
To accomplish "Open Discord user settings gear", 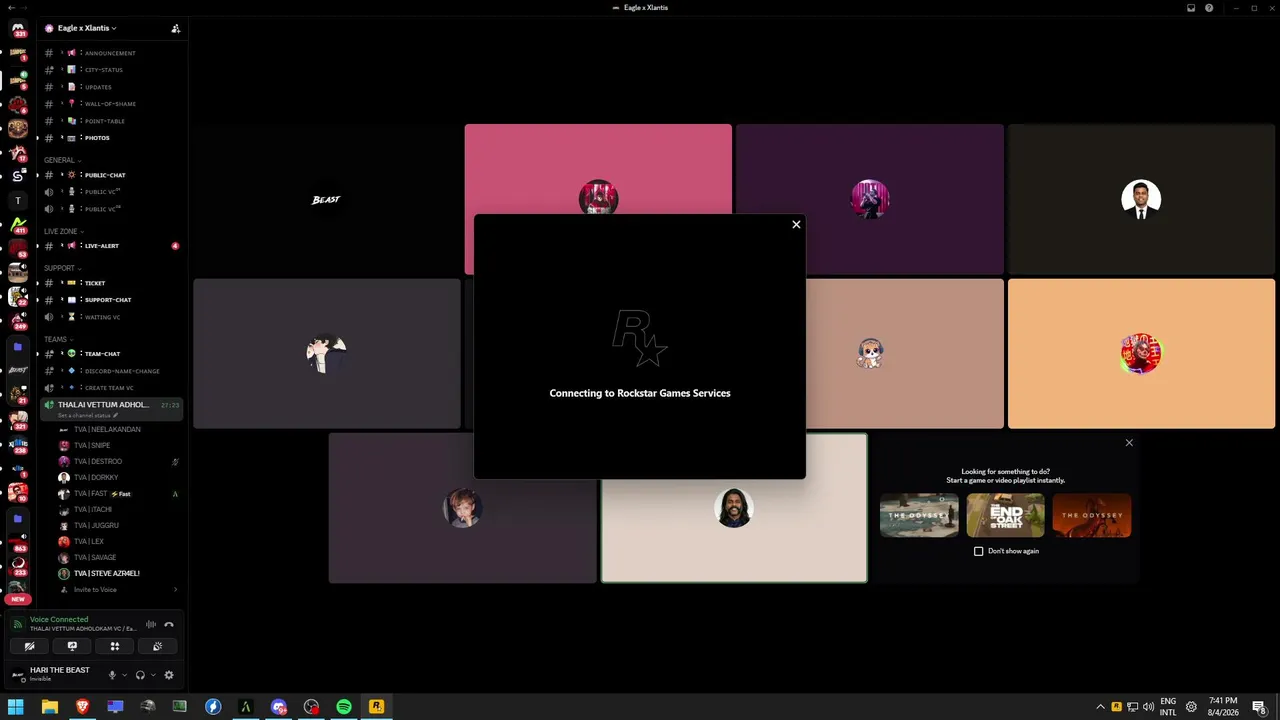I will click(x=169, y=675).
